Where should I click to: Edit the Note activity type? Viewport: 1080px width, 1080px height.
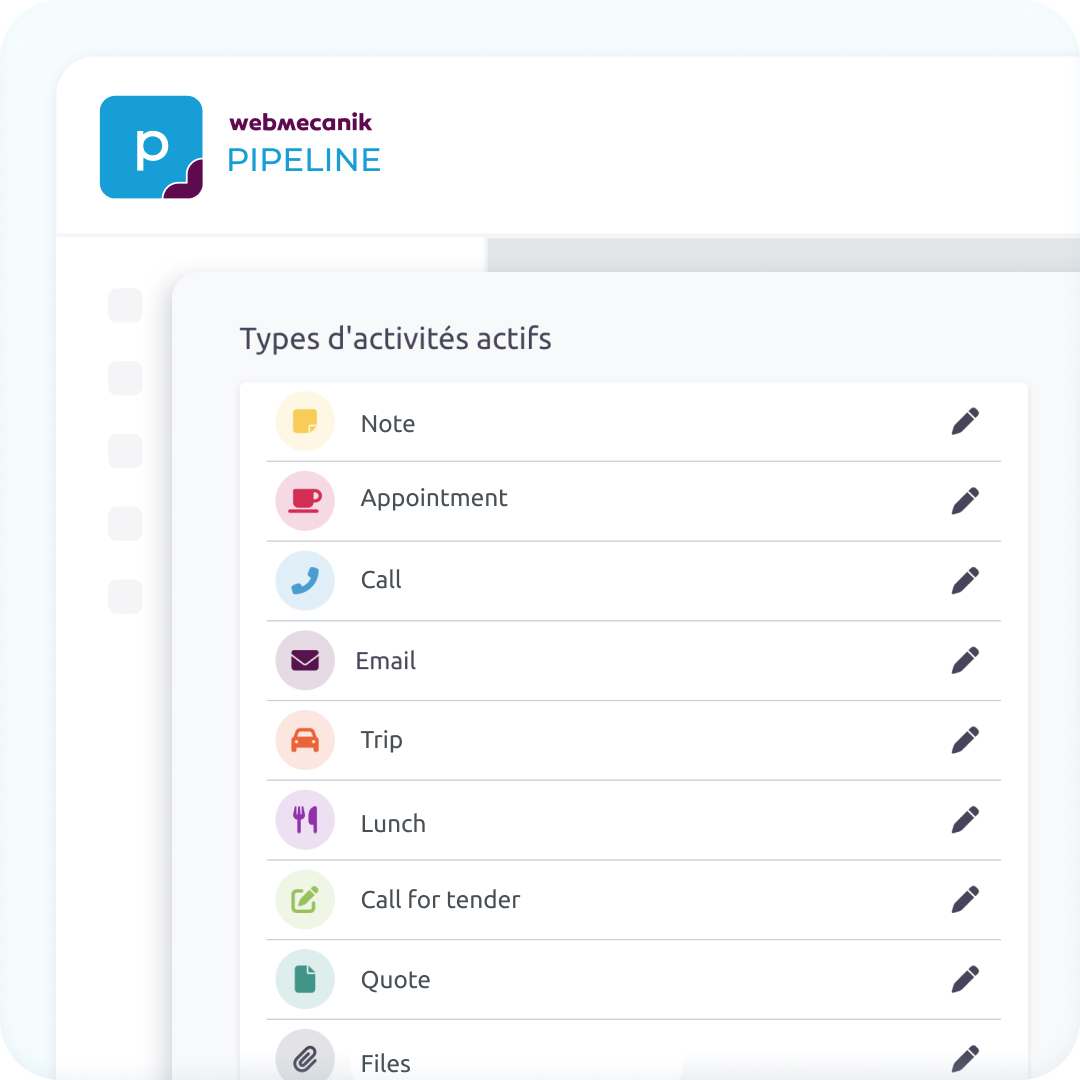(965, 422)
